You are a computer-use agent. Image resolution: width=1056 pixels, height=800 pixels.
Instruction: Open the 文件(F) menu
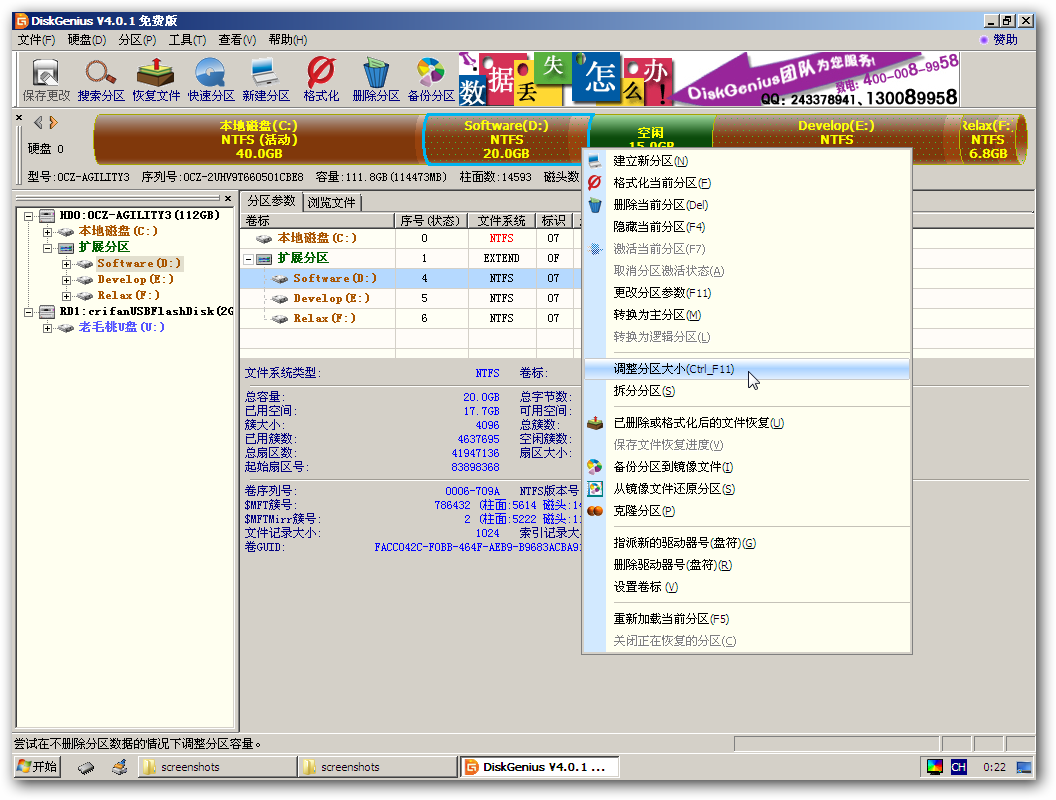click(x=36, y=40)
